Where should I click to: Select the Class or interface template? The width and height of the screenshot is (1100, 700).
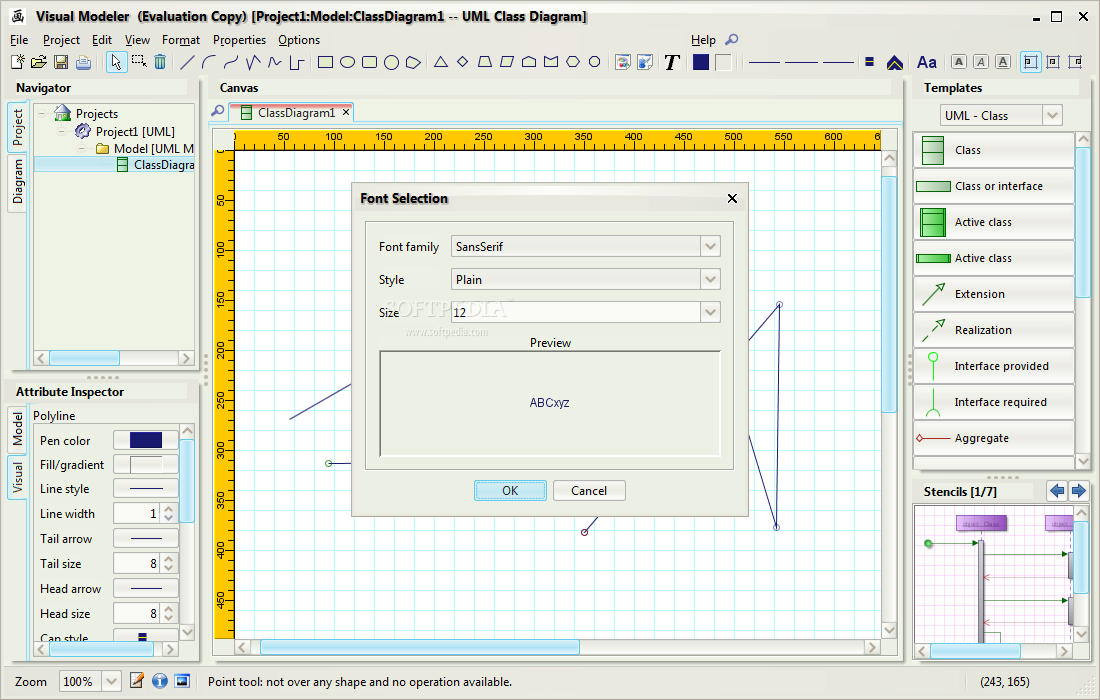[993, 186]
